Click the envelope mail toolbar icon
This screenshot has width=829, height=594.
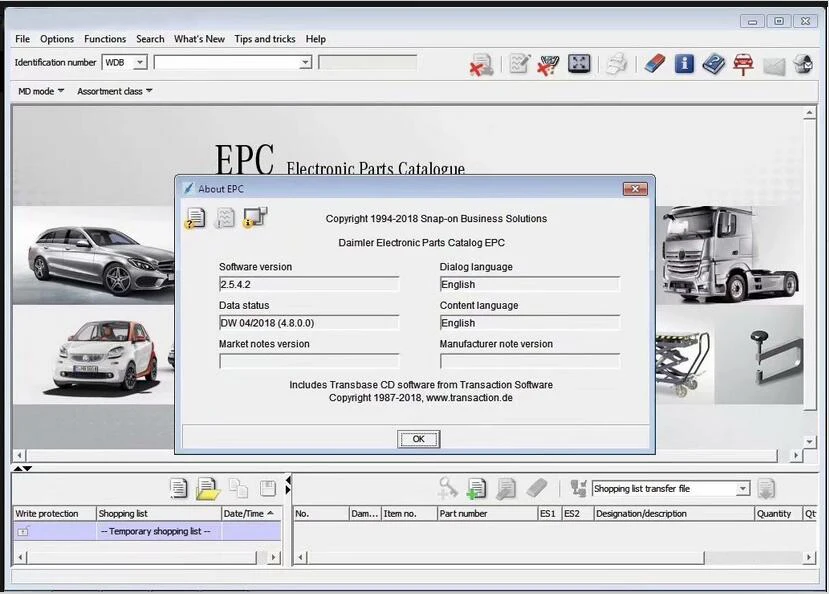(x=774, y=66)
